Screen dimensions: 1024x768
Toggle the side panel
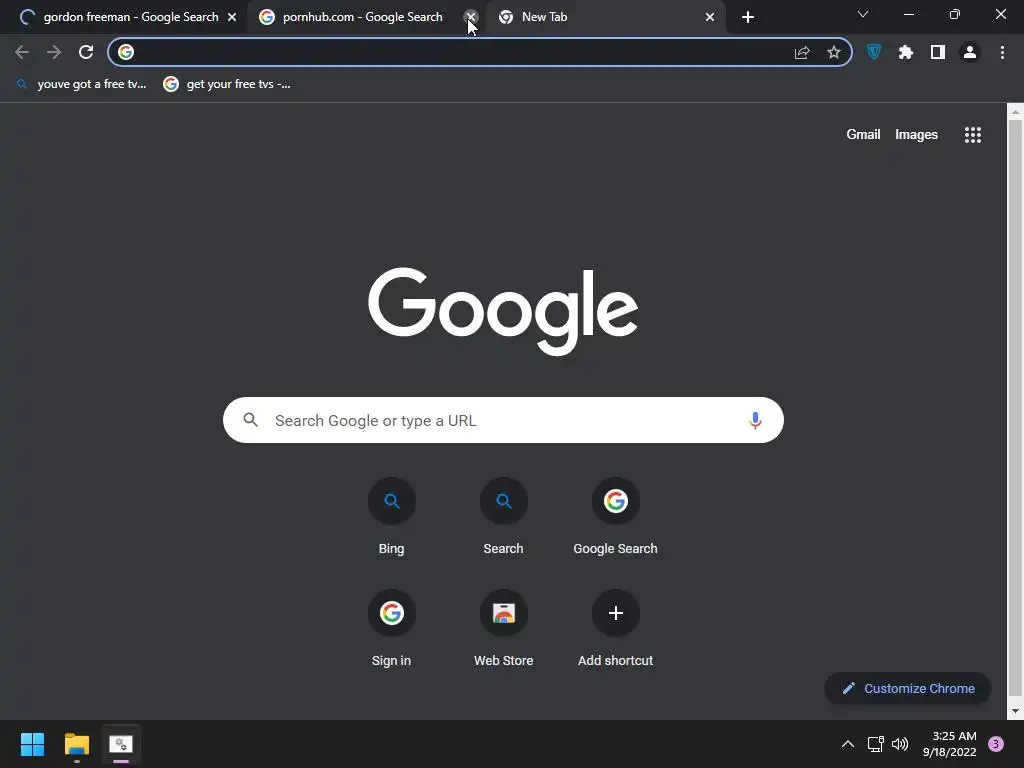coord(938,52)
